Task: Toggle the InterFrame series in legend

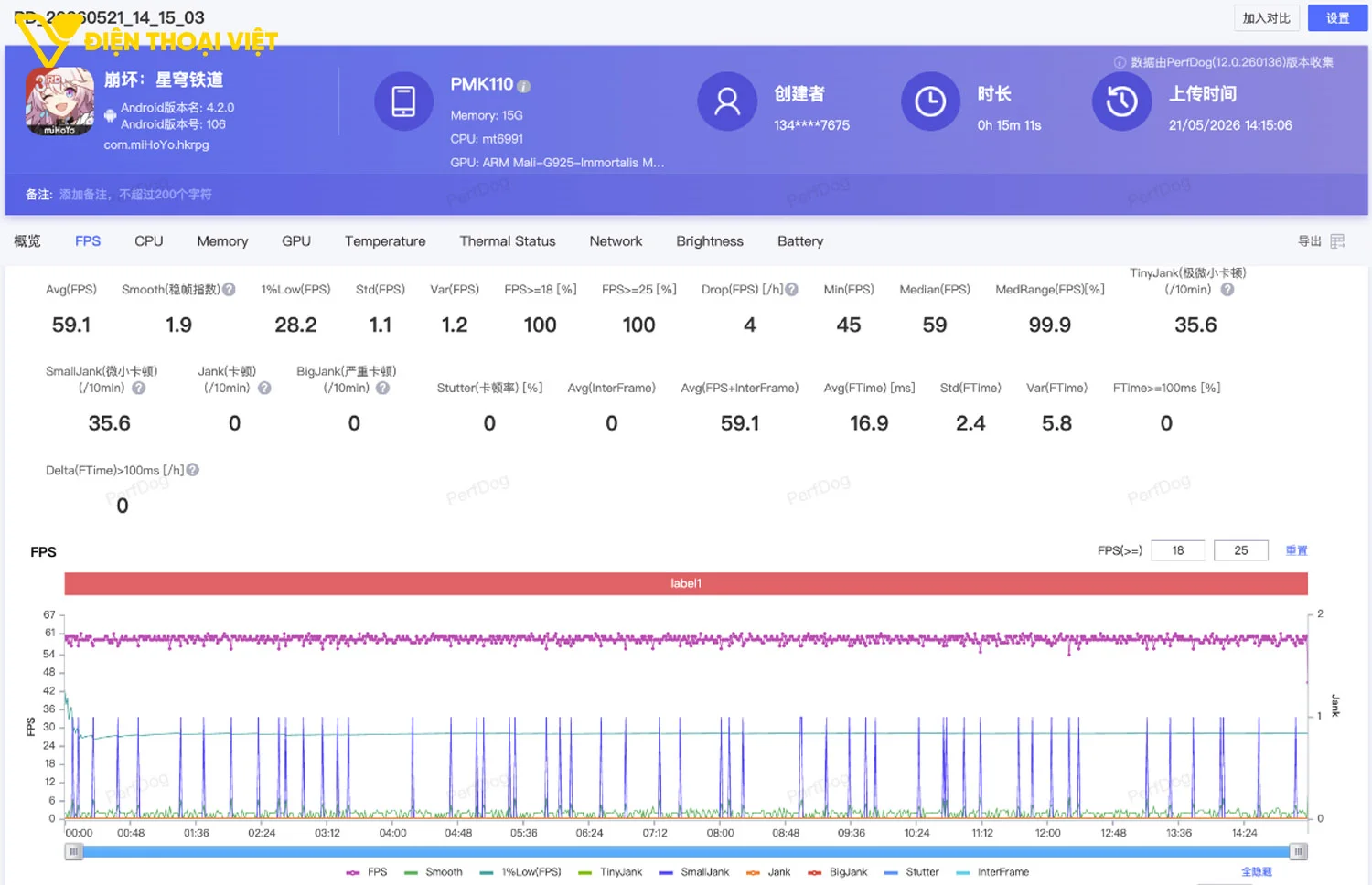Action: [x=992, y=872]
